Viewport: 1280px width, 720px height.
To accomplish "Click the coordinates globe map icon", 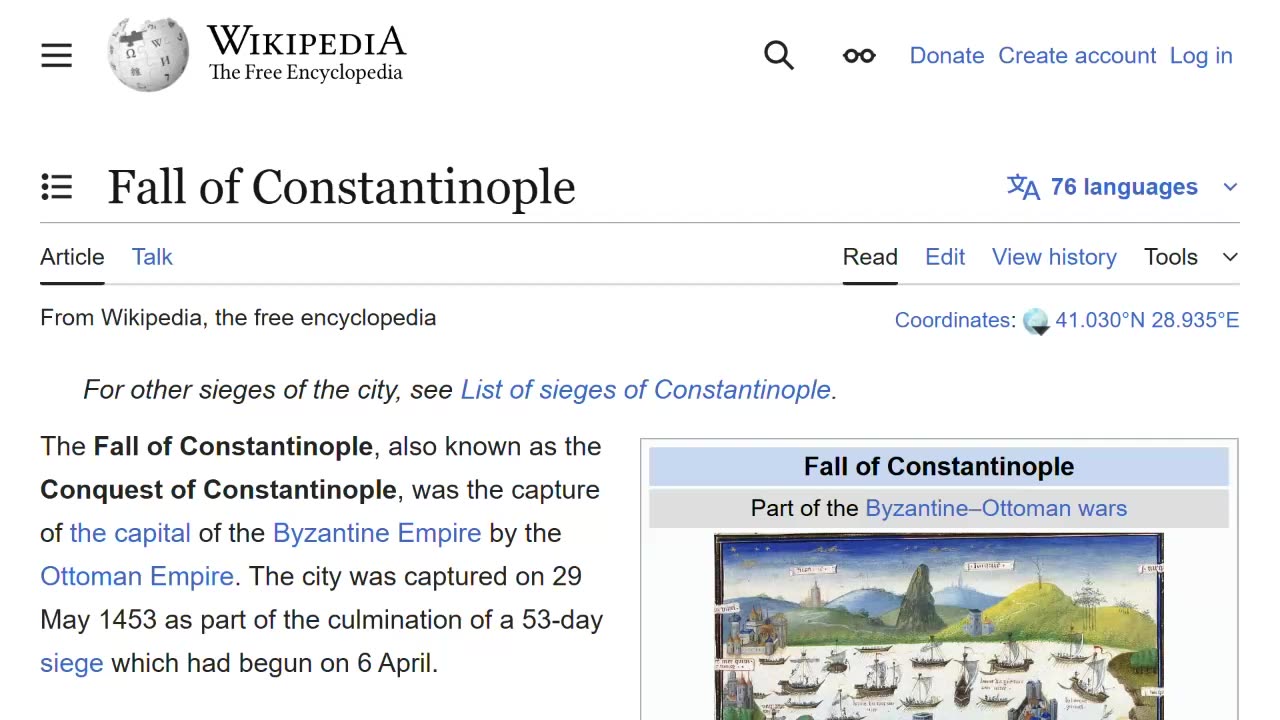I will pos(1036,321).
